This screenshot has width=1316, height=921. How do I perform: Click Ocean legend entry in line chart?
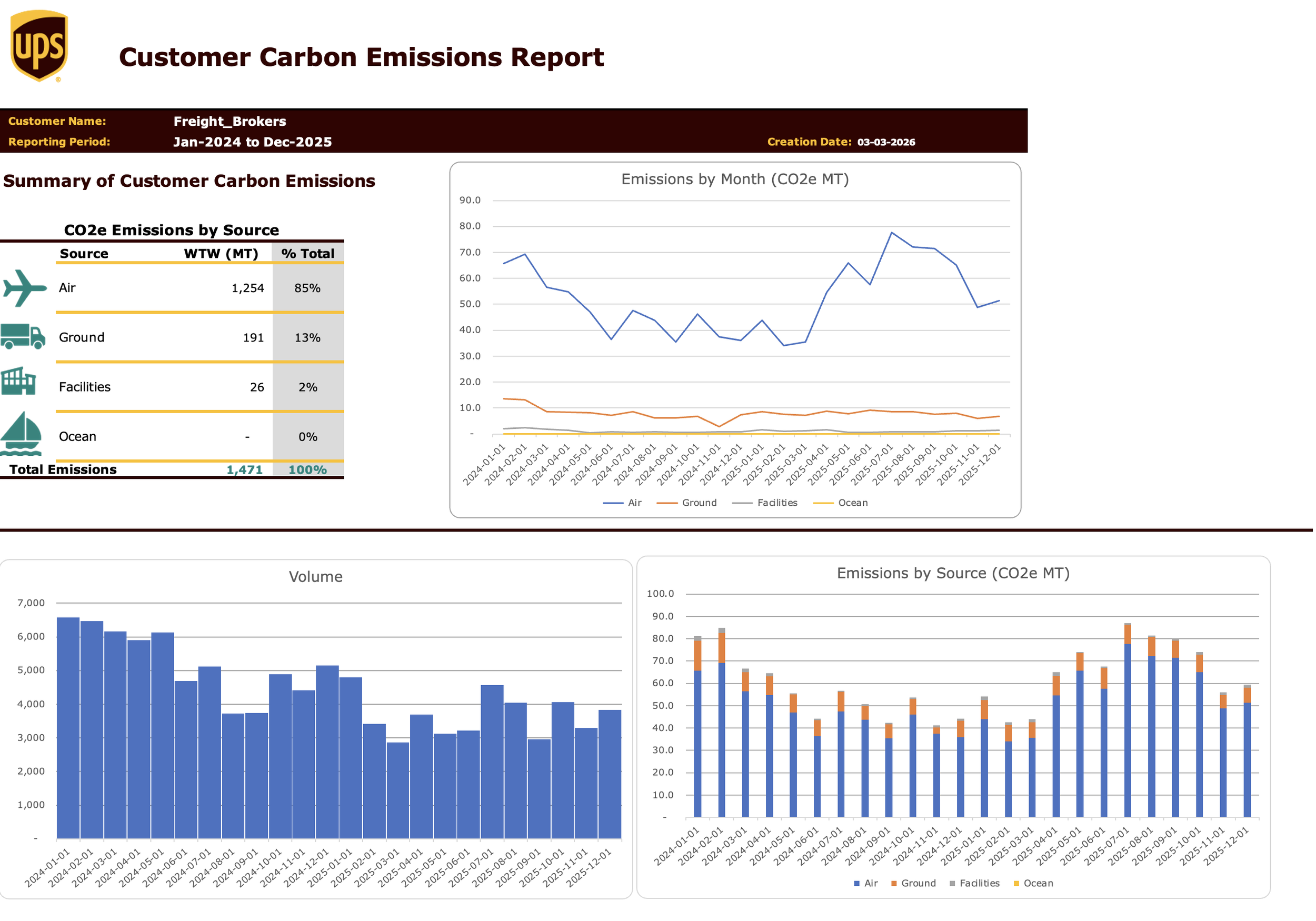click(852, 503)
